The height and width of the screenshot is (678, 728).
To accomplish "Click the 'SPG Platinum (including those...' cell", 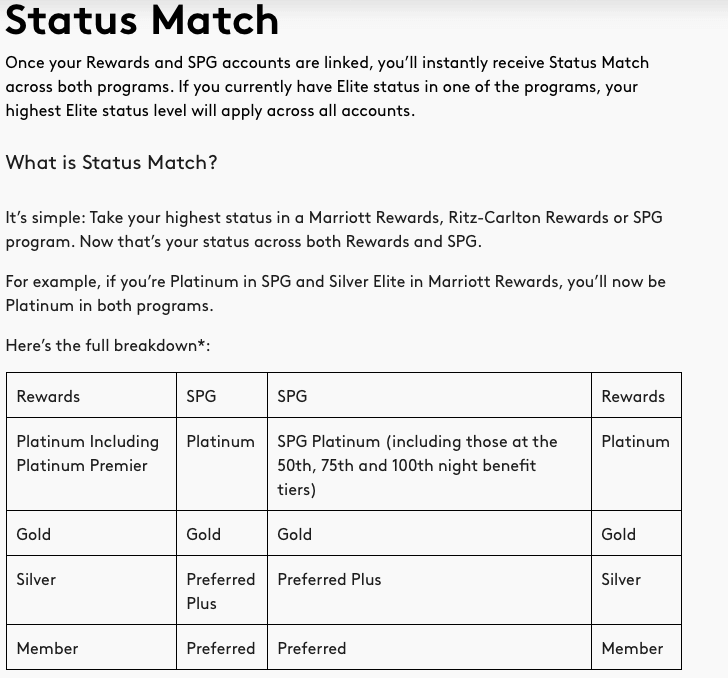I will click(429, 464).
